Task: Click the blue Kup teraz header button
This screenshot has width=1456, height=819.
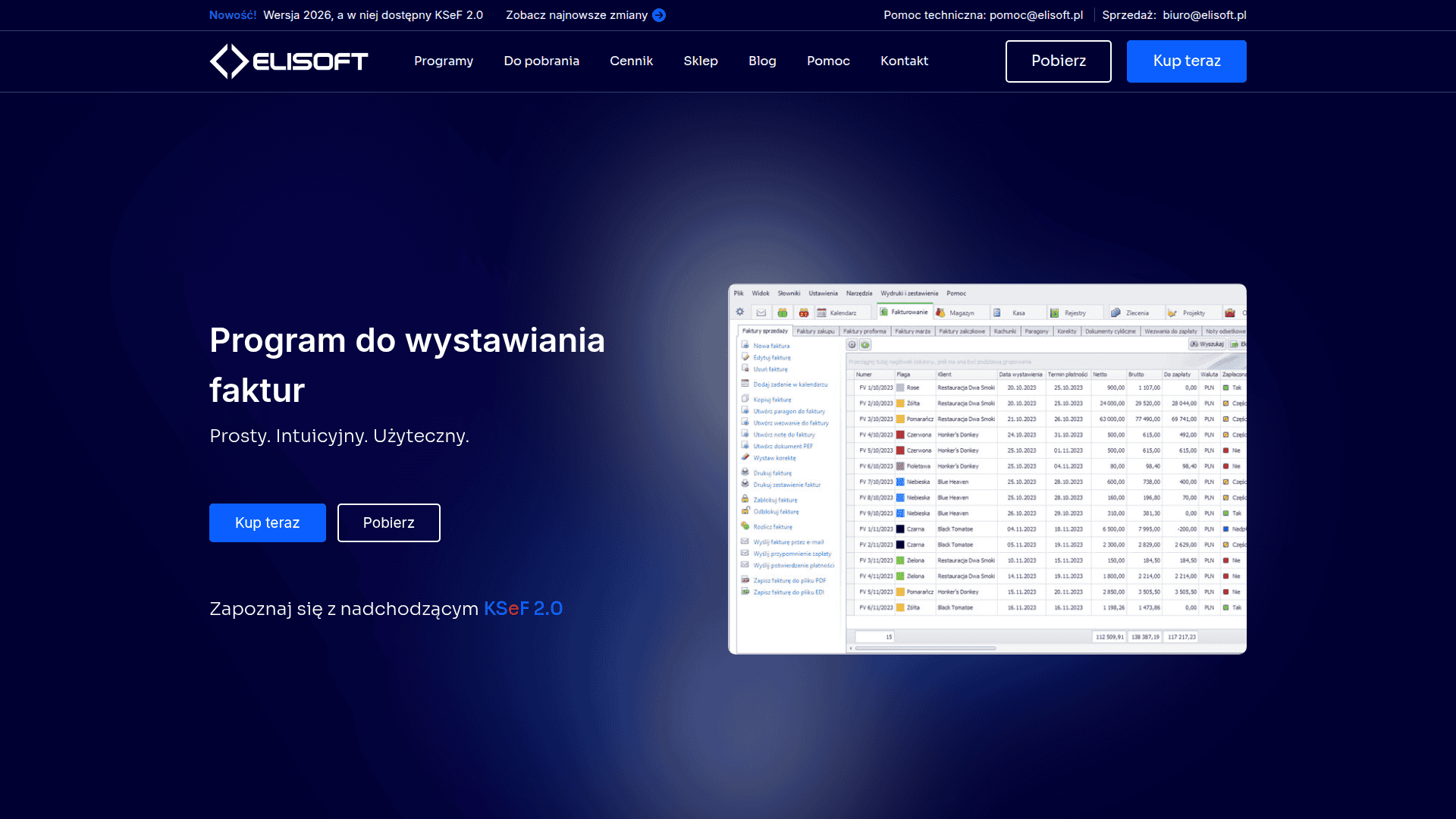Action: [1187, 61]
